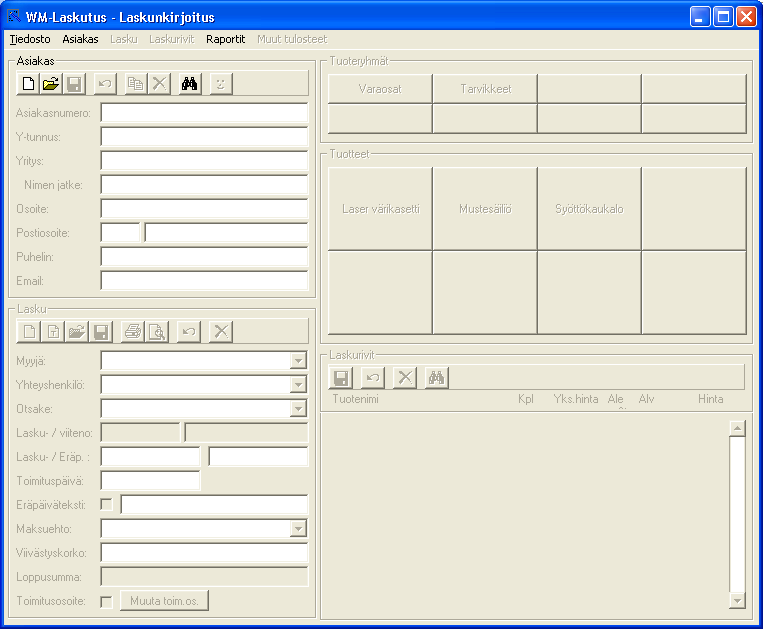Image resolution: width=763 pixels, height=629 pixels.
Task: Choose the Syöttökaukalo product
Action: coord(589,209)
